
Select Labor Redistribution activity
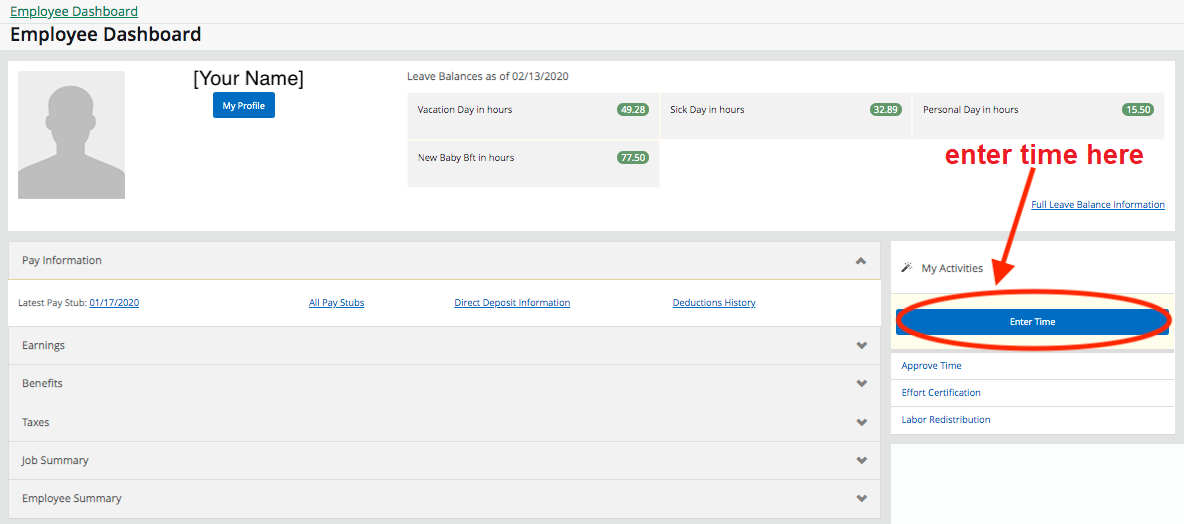click(x=946, y=420)
